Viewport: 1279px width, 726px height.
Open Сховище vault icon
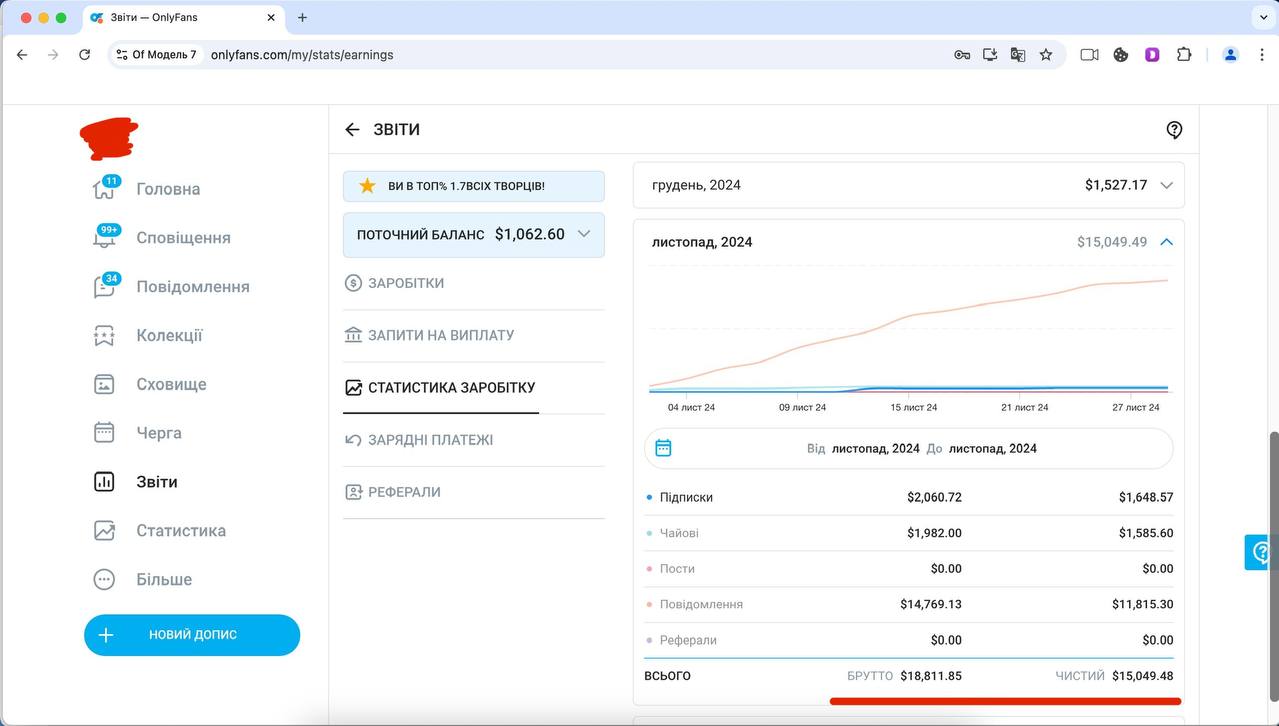pos(104,384)
